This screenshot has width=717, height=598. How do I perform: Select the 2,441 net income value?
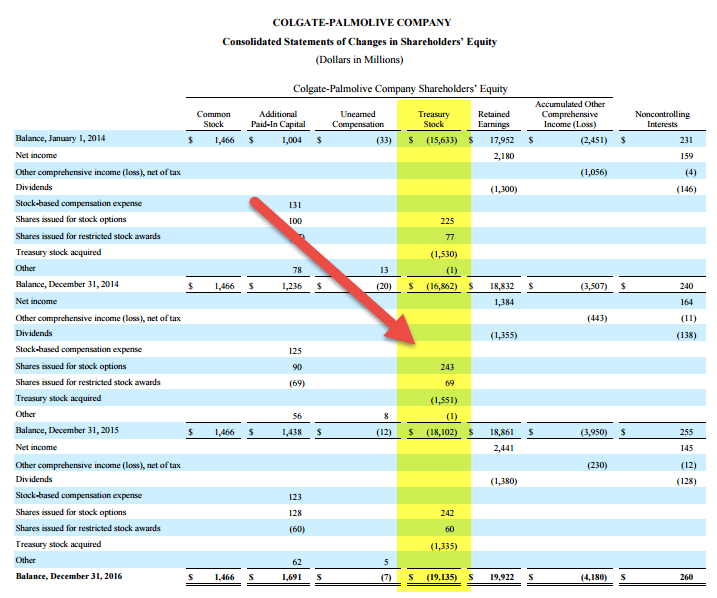pos(503,448)
